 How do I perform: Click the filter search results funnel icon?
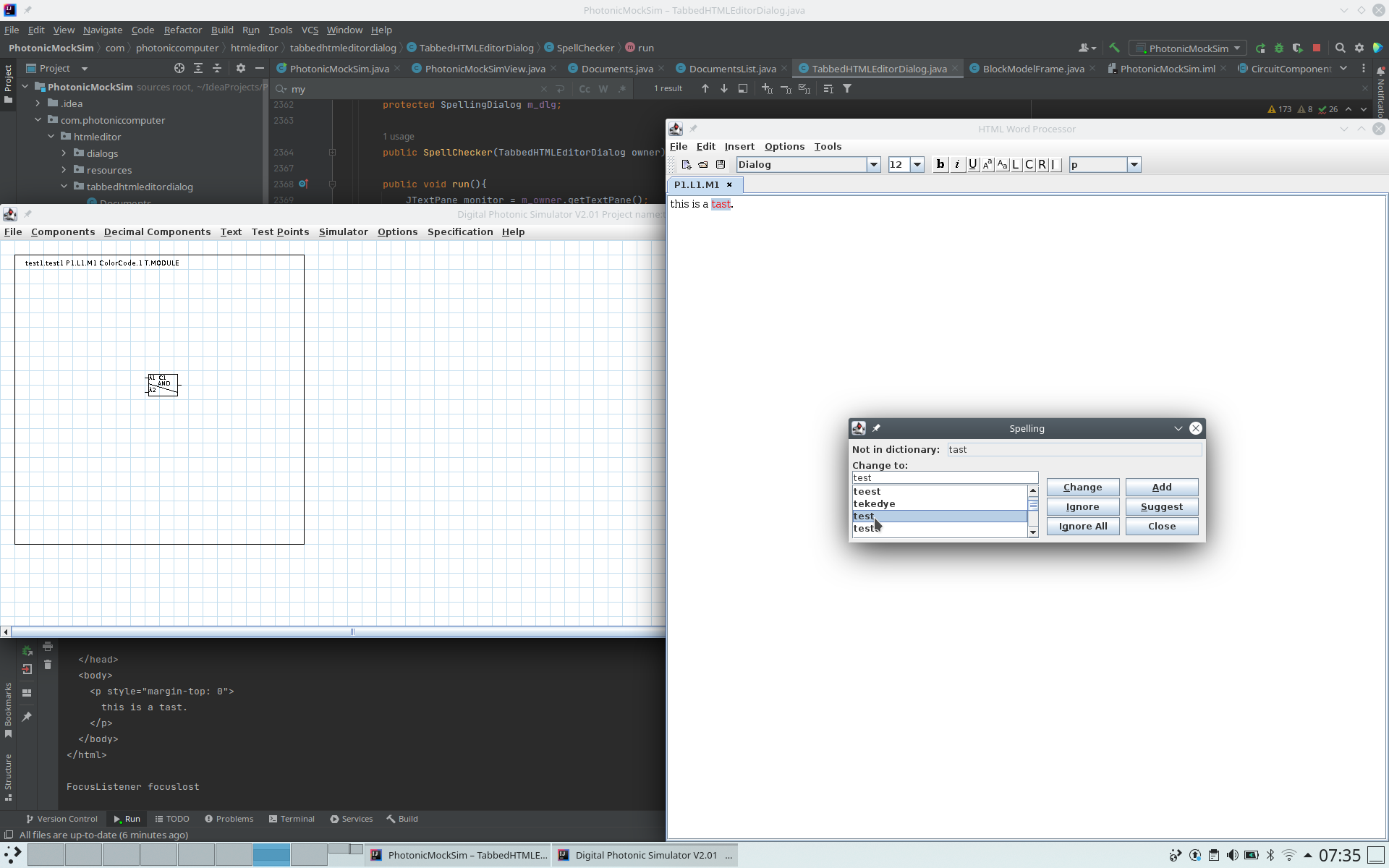click(x=847, y=89)
